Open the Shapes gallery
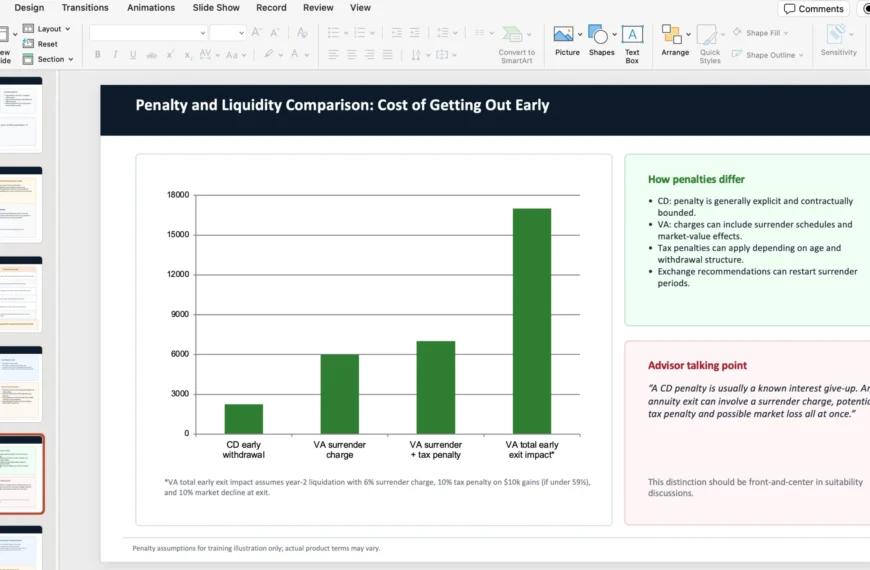This screenshot has height=570, width=870. (598, 35)
